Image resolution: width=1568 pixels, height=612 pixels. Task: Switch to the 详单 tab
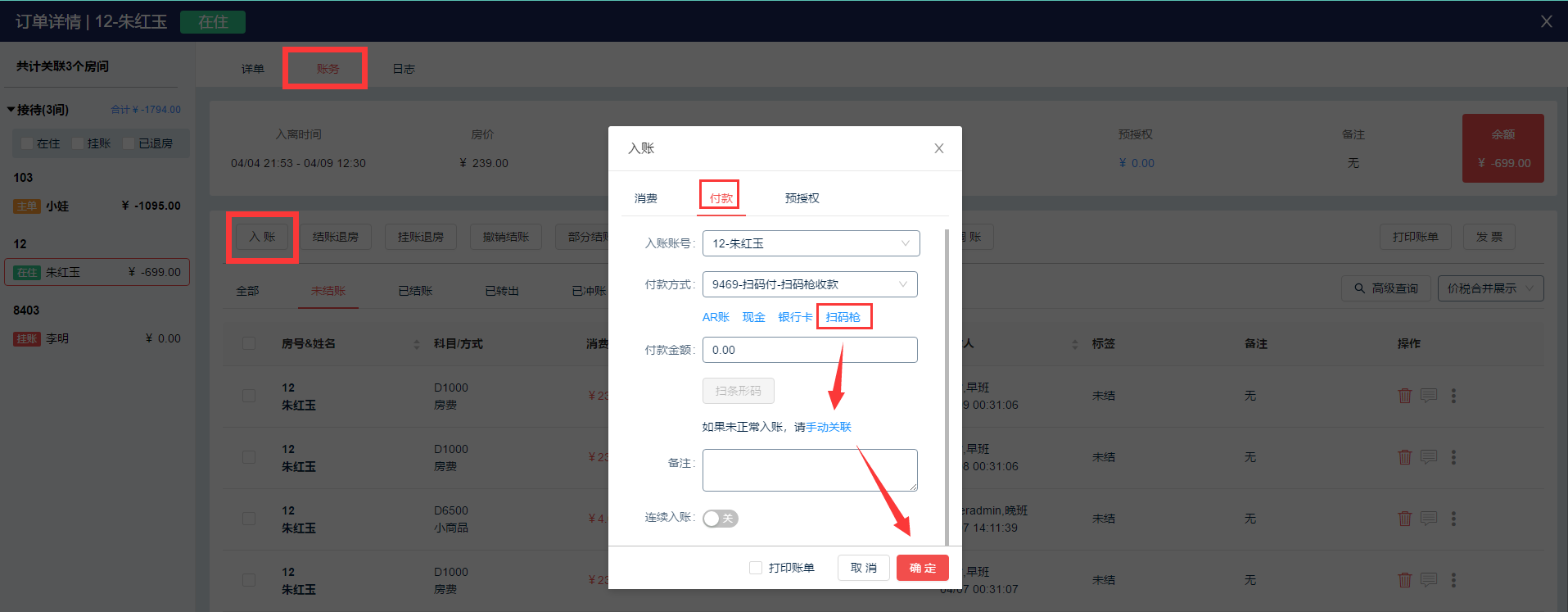[253, 69]
